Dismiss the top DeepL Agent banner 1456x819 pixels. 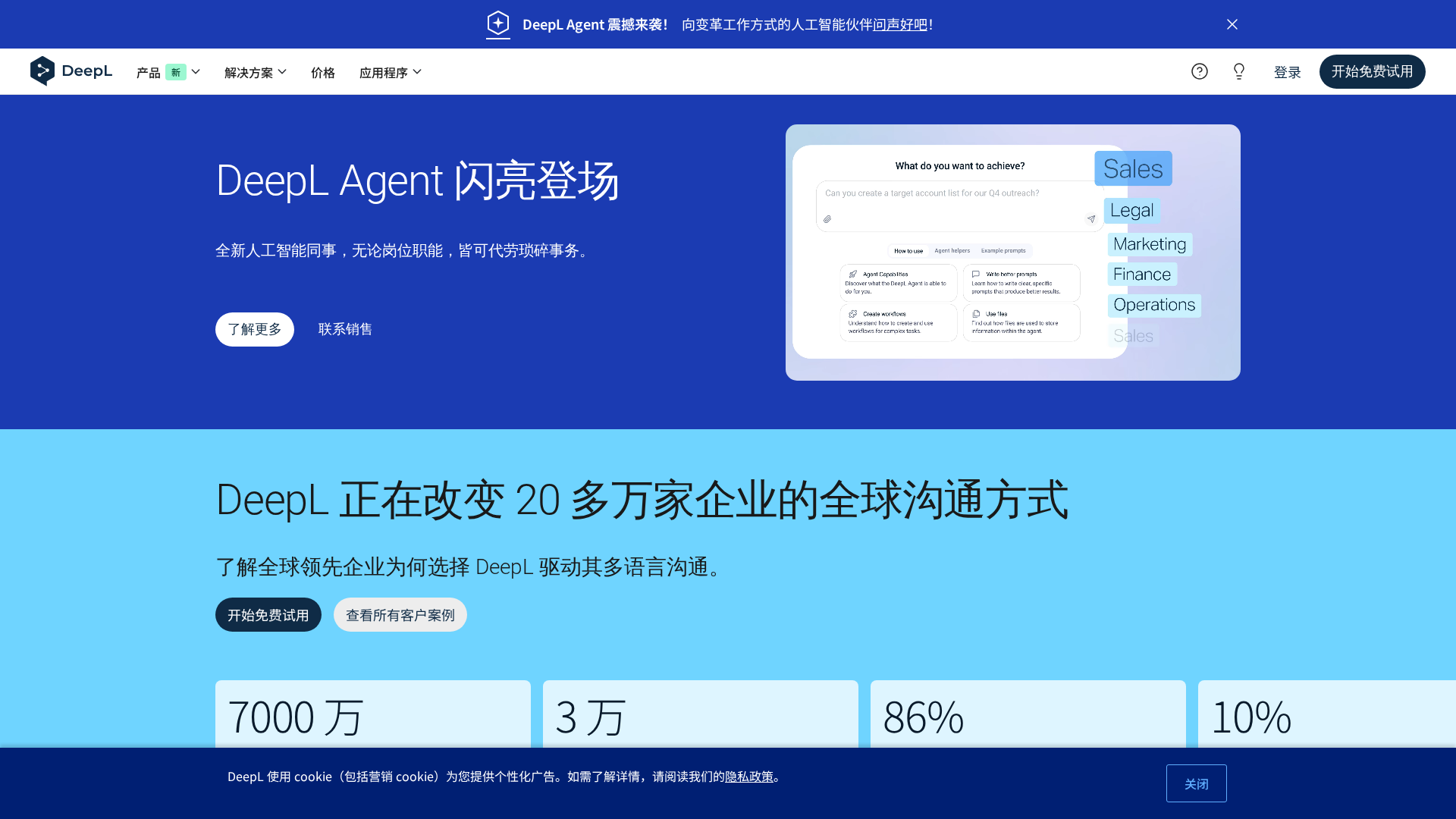1232,24
